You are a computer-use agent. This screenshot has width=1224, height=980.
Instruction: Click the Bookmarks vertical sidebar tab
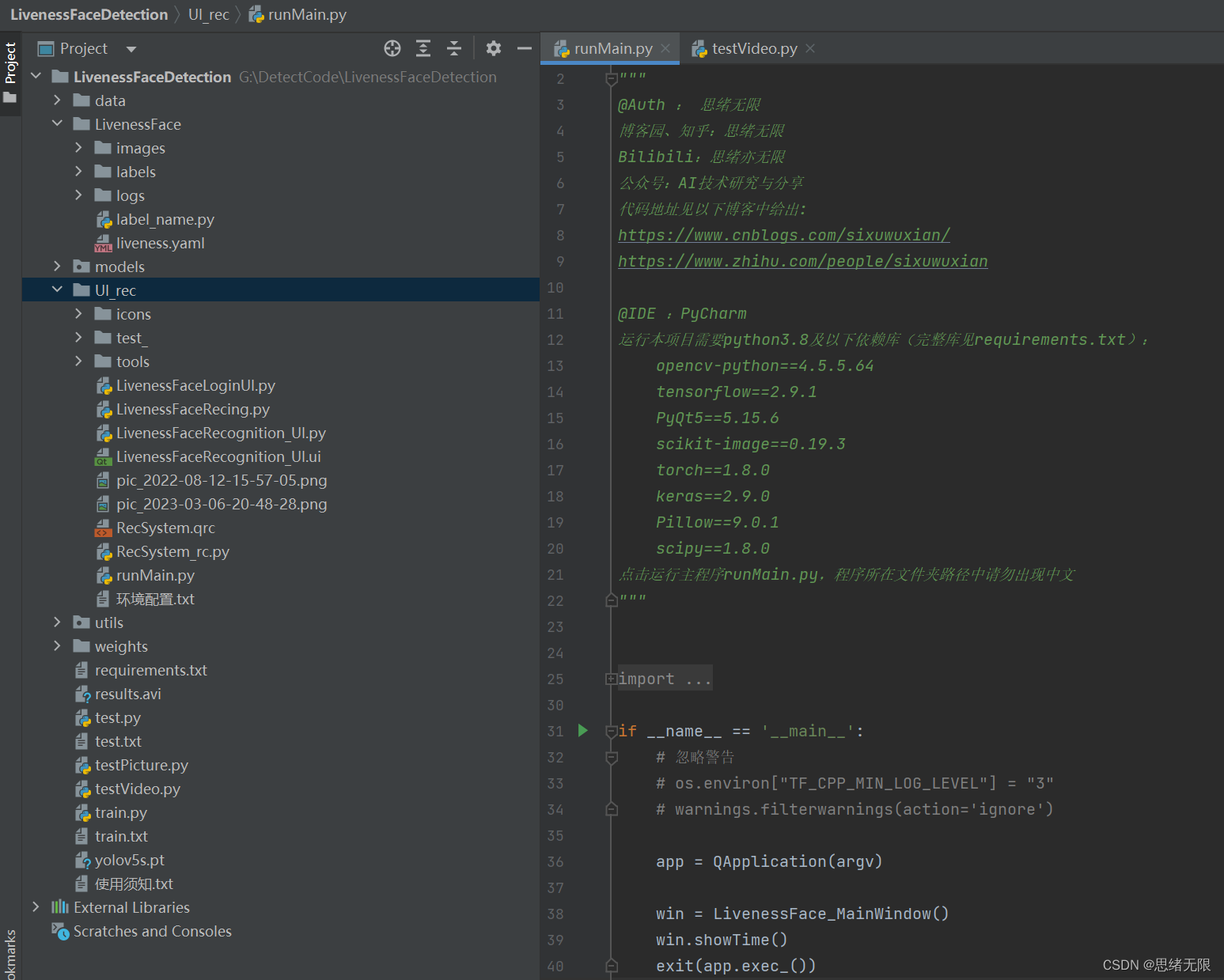point(10,953)
